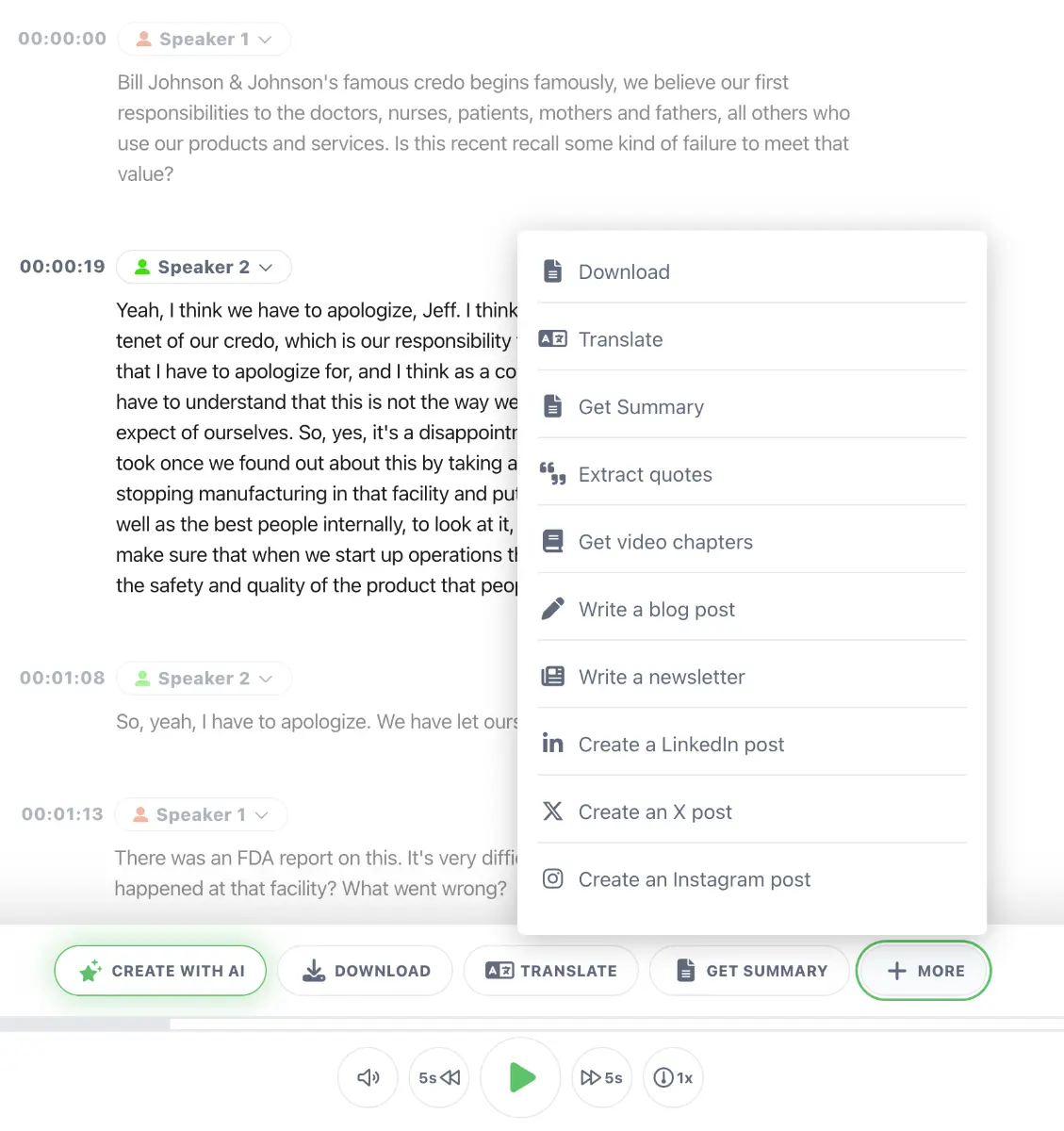The width and height of the screenshot is (1064, 1131).
Task: Rewind 5 seconds
Action: 439,1077
